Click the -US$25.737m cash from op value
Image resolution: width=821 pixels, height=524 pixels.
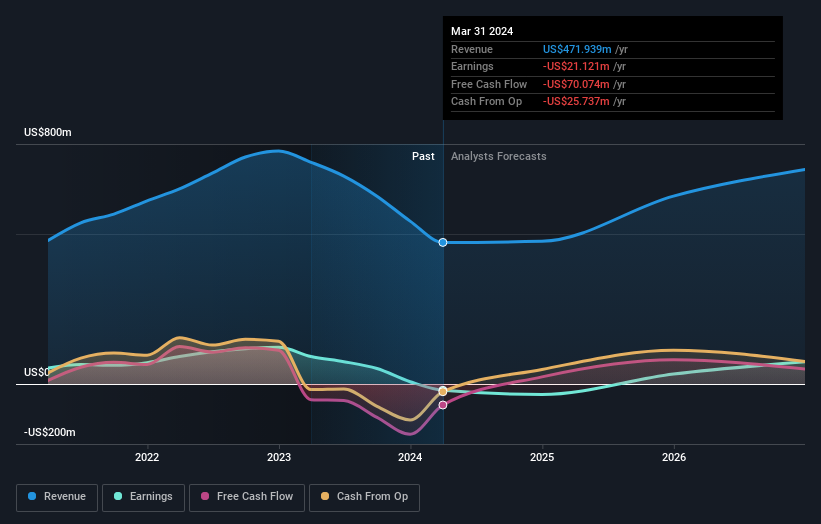(x=576, y=102)
